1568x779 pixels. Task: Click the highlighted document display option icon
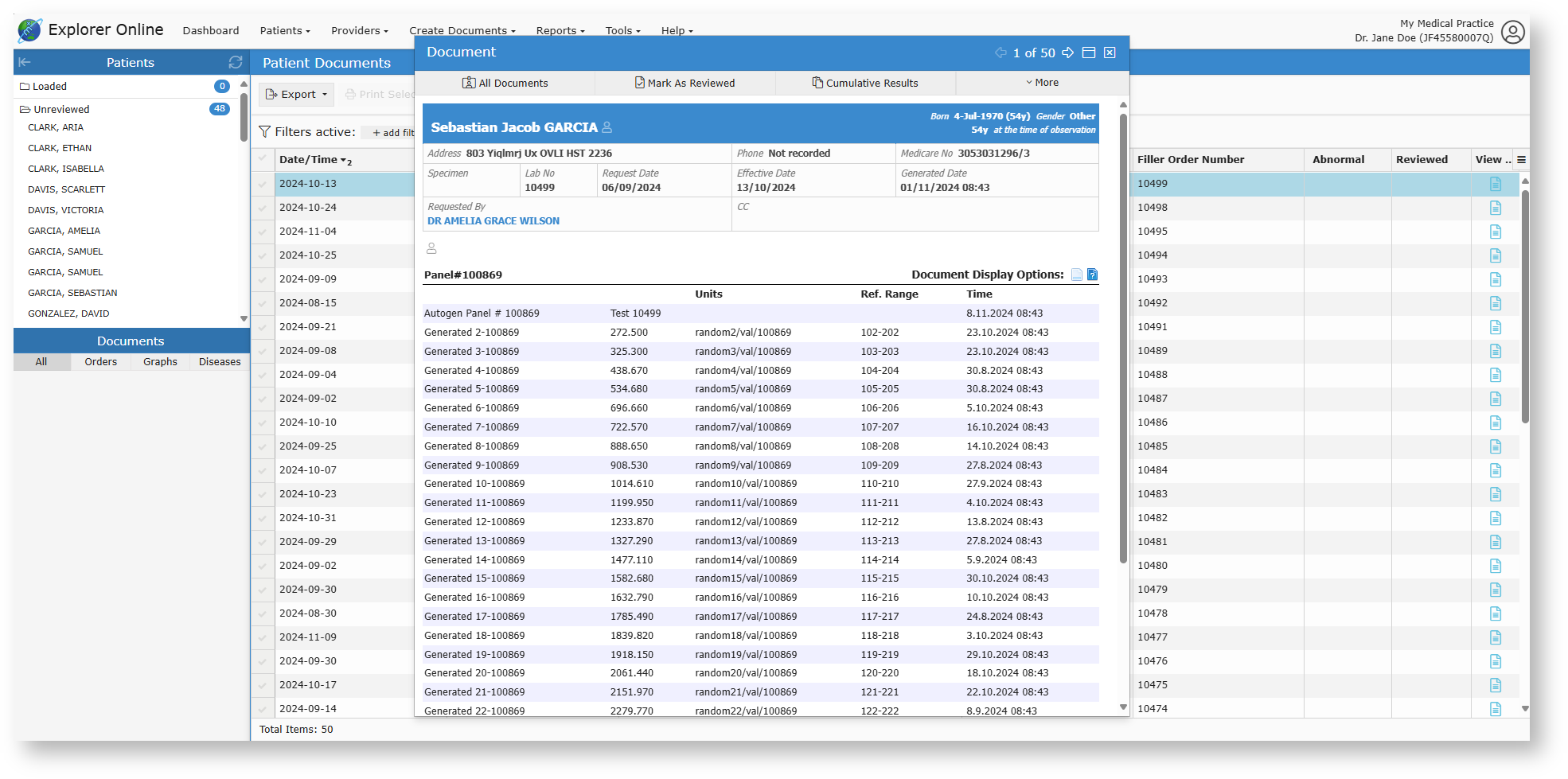(1092, 275)
